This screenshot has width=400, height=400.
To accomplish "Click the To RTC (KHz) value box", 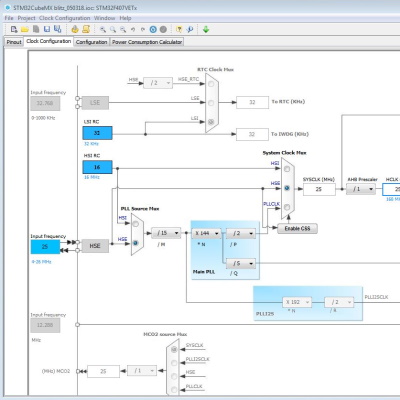I will [x=252, y=102].
